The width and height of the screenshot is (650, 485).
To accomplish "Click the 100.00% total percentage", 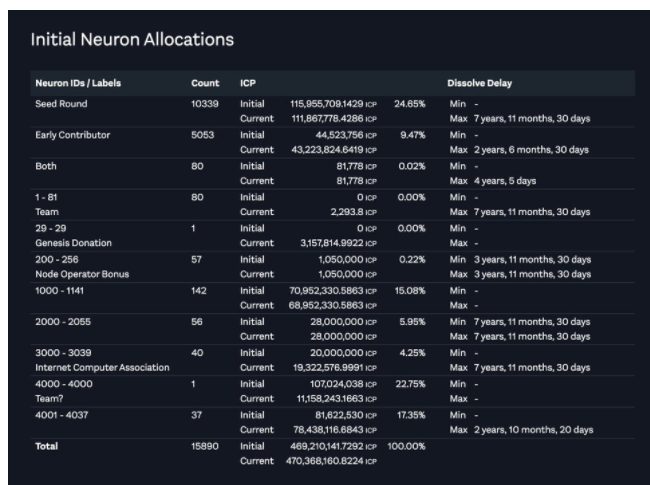I will point(406,446).
